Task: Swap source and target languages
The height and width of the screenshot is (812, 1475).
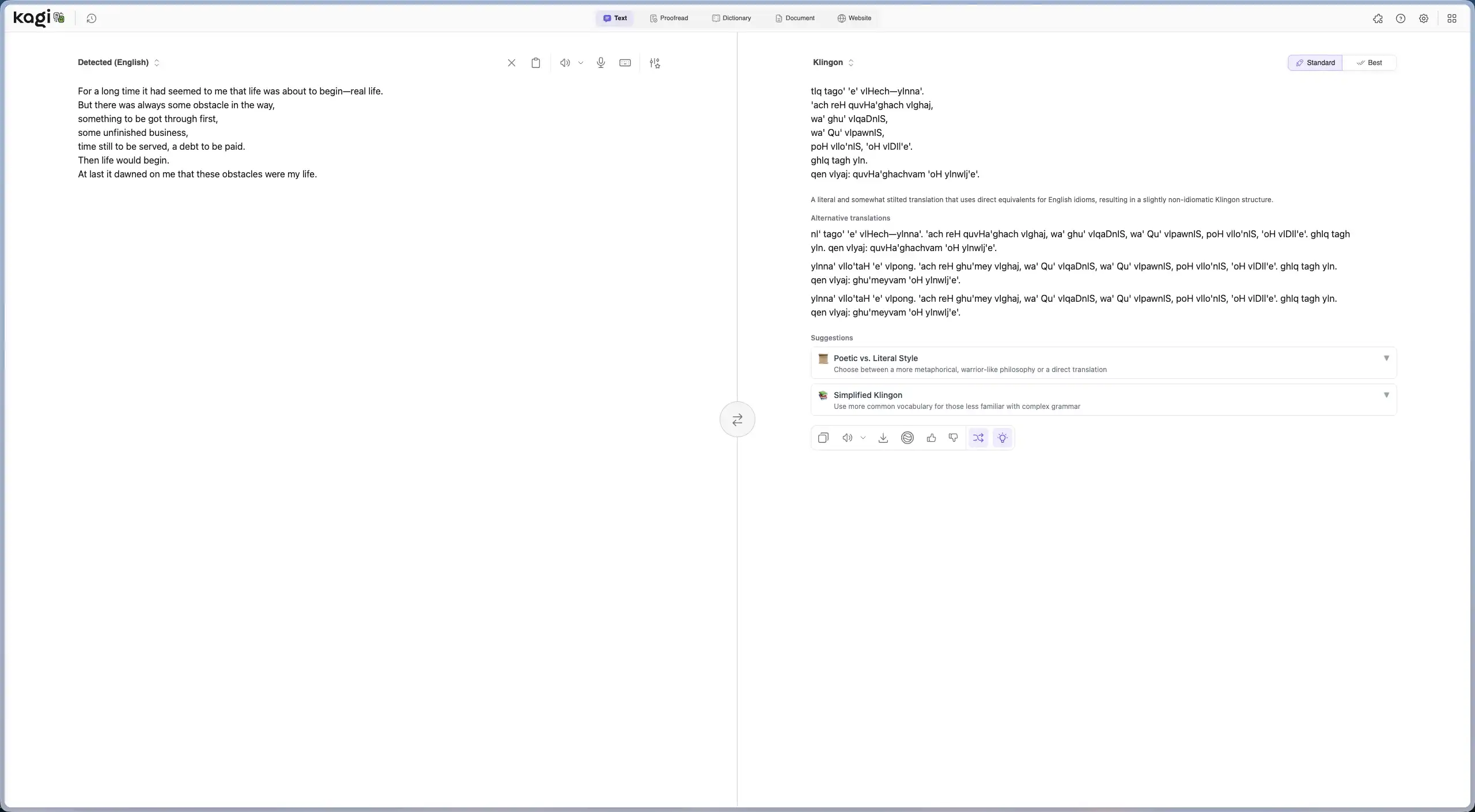Action: click(x=737, y=420)
